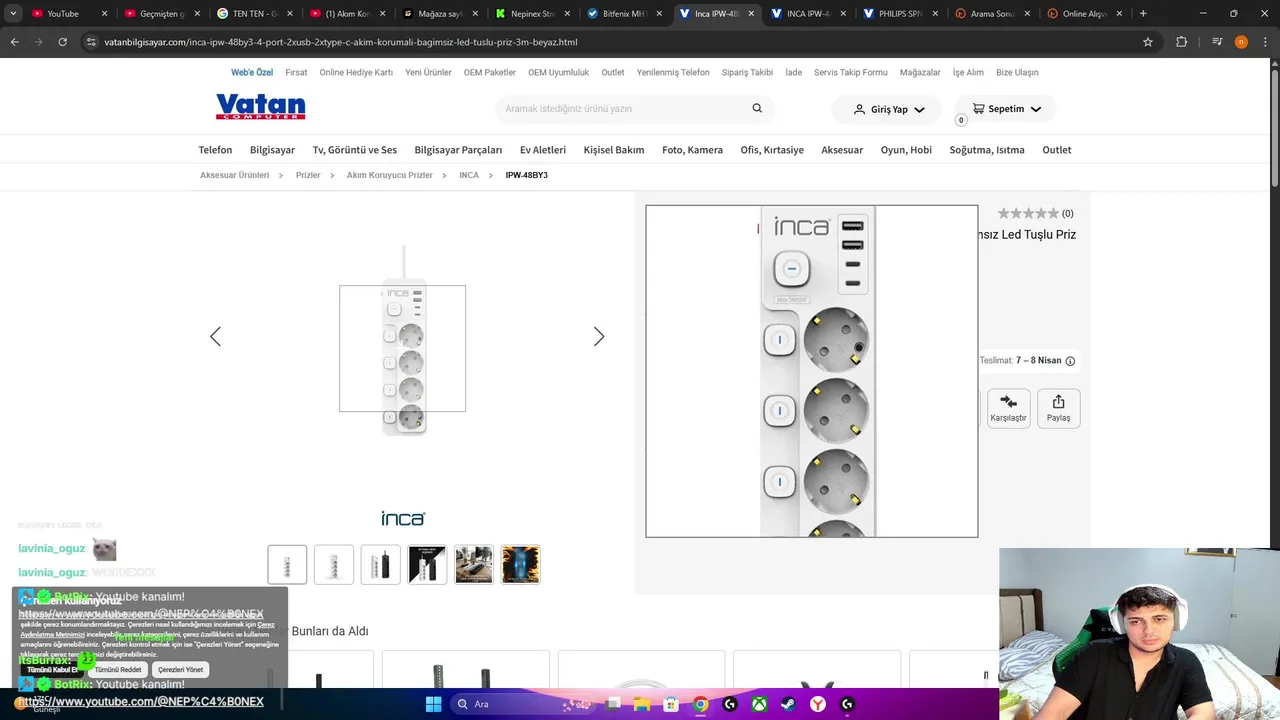Open the Telefon category menu

[215, 150]
